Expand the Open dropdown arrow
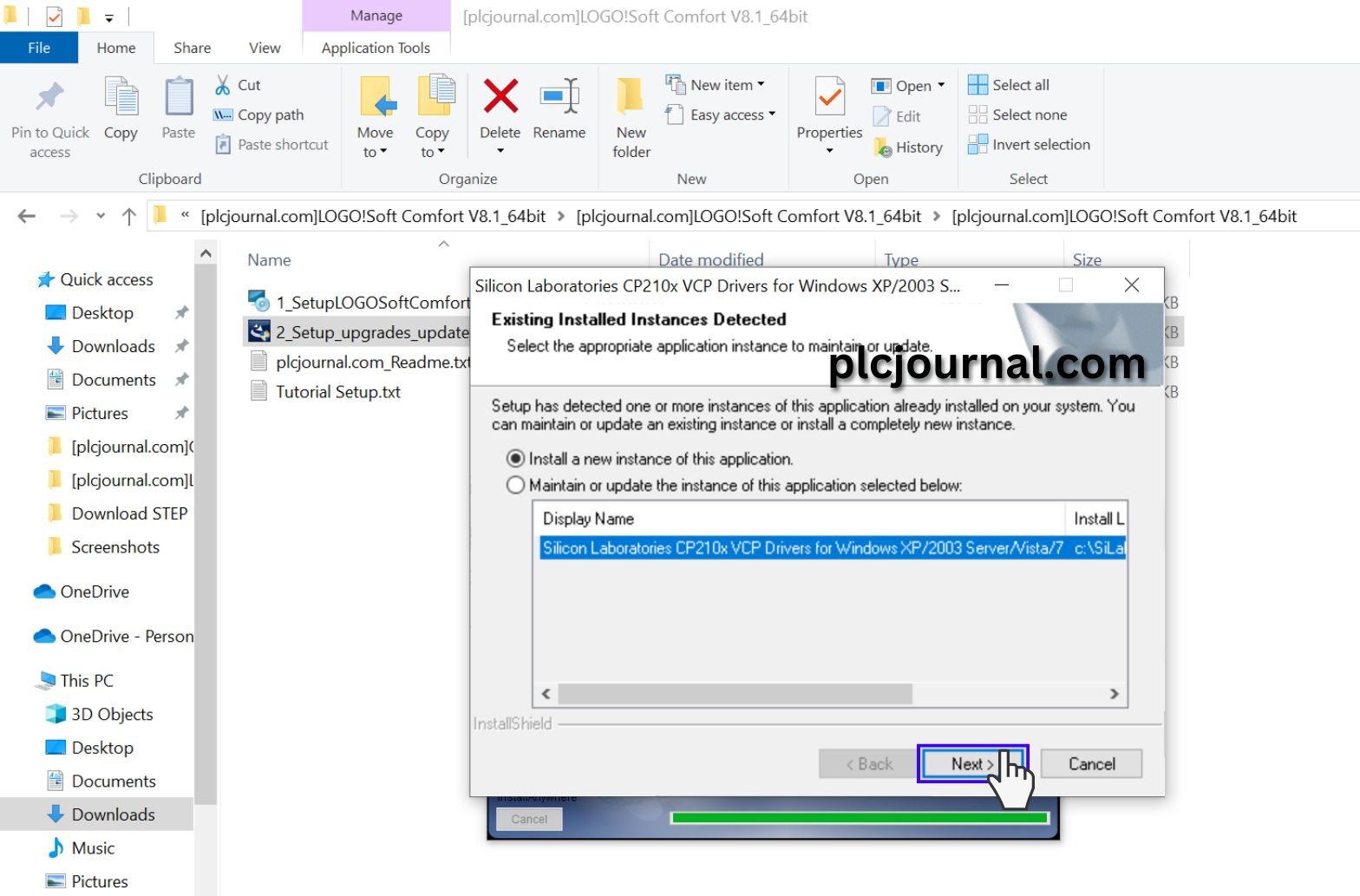Screen dimensions: 1360x896 (x=941, y=85)
